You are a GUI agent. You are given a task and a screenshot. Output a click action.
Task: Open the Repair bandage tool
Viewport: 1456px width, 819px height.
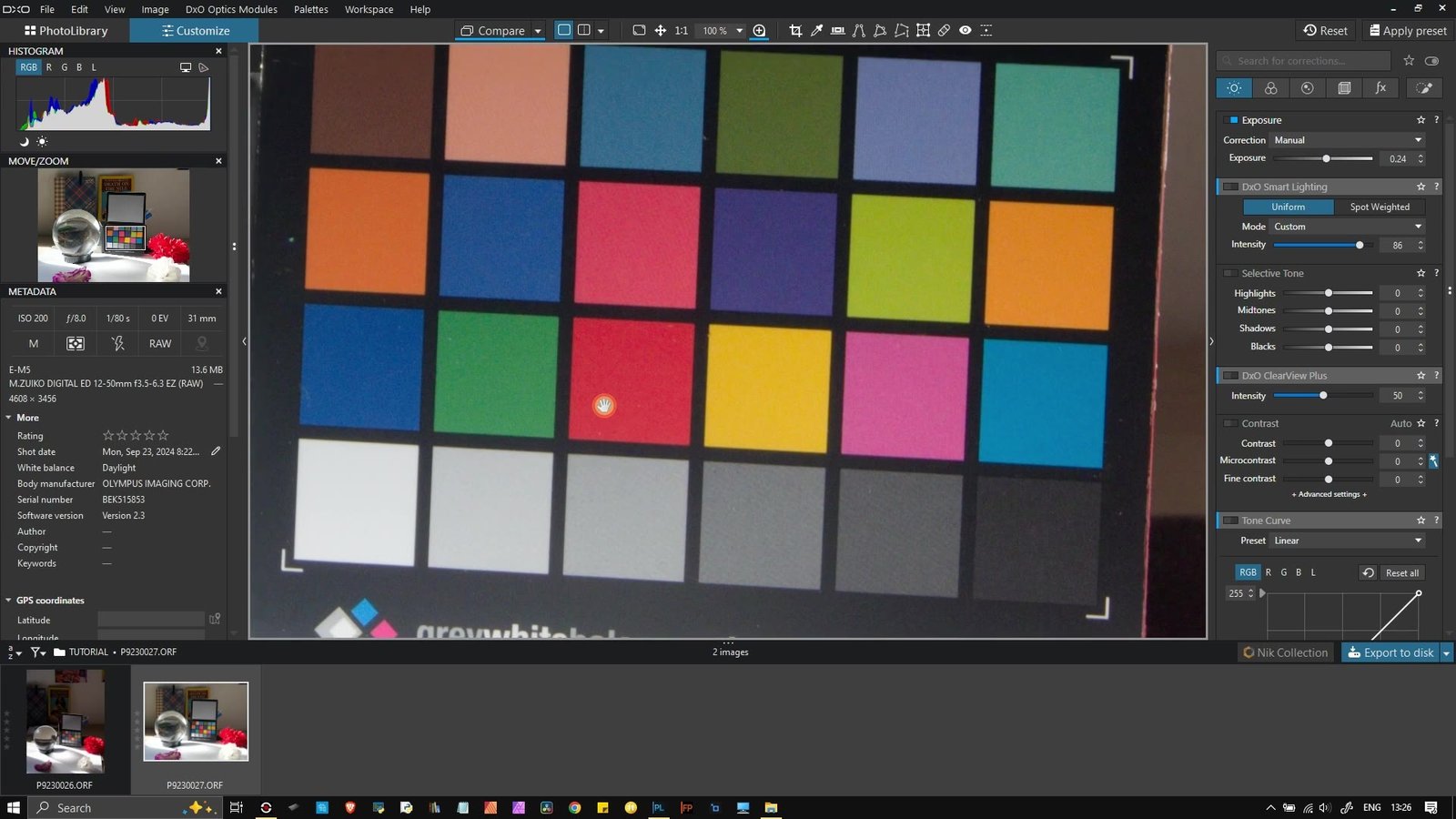pyautogui.click(x=945, y=30)
